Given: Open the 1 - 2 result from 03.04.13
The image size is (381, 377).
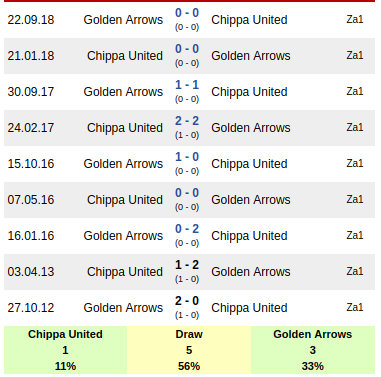Looking at the screenshot, I should (x=187, y=265).
